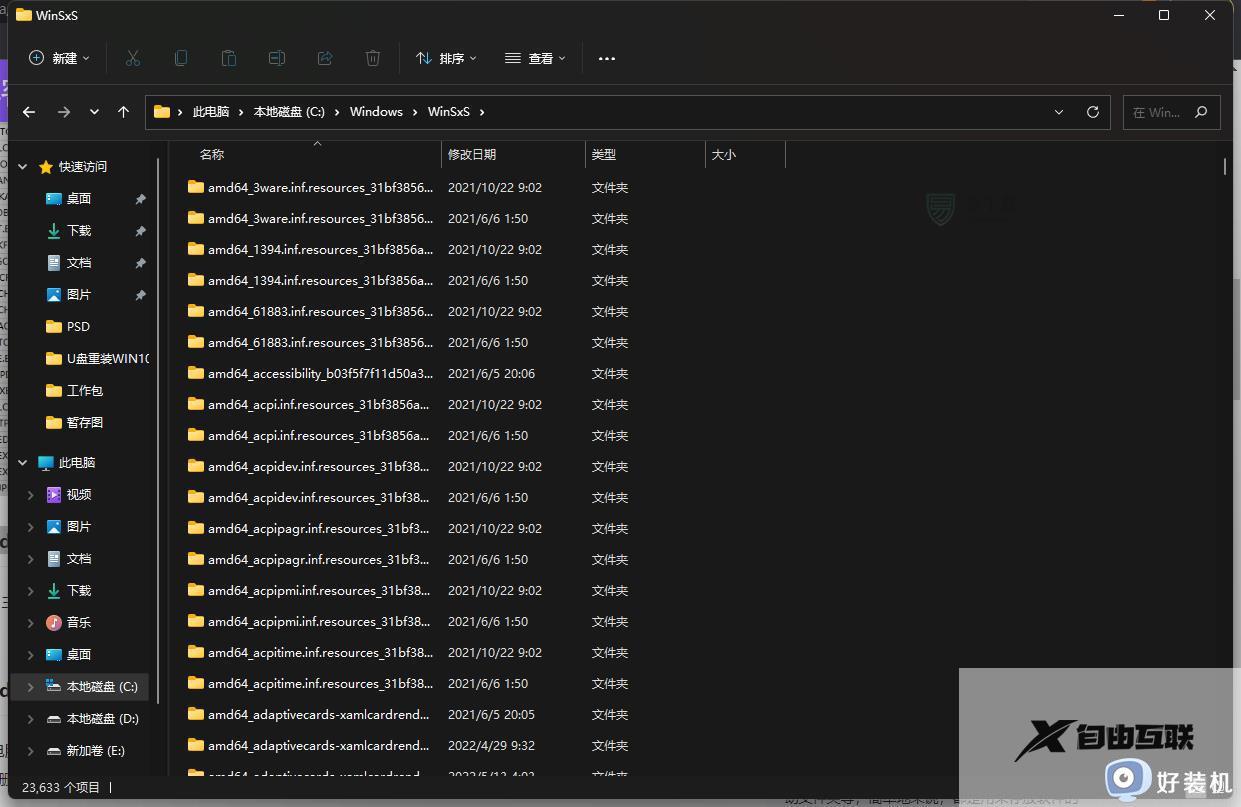Select 下载 in quick access
Screen dimensions: 1241x807
click(x=79, y=231)
